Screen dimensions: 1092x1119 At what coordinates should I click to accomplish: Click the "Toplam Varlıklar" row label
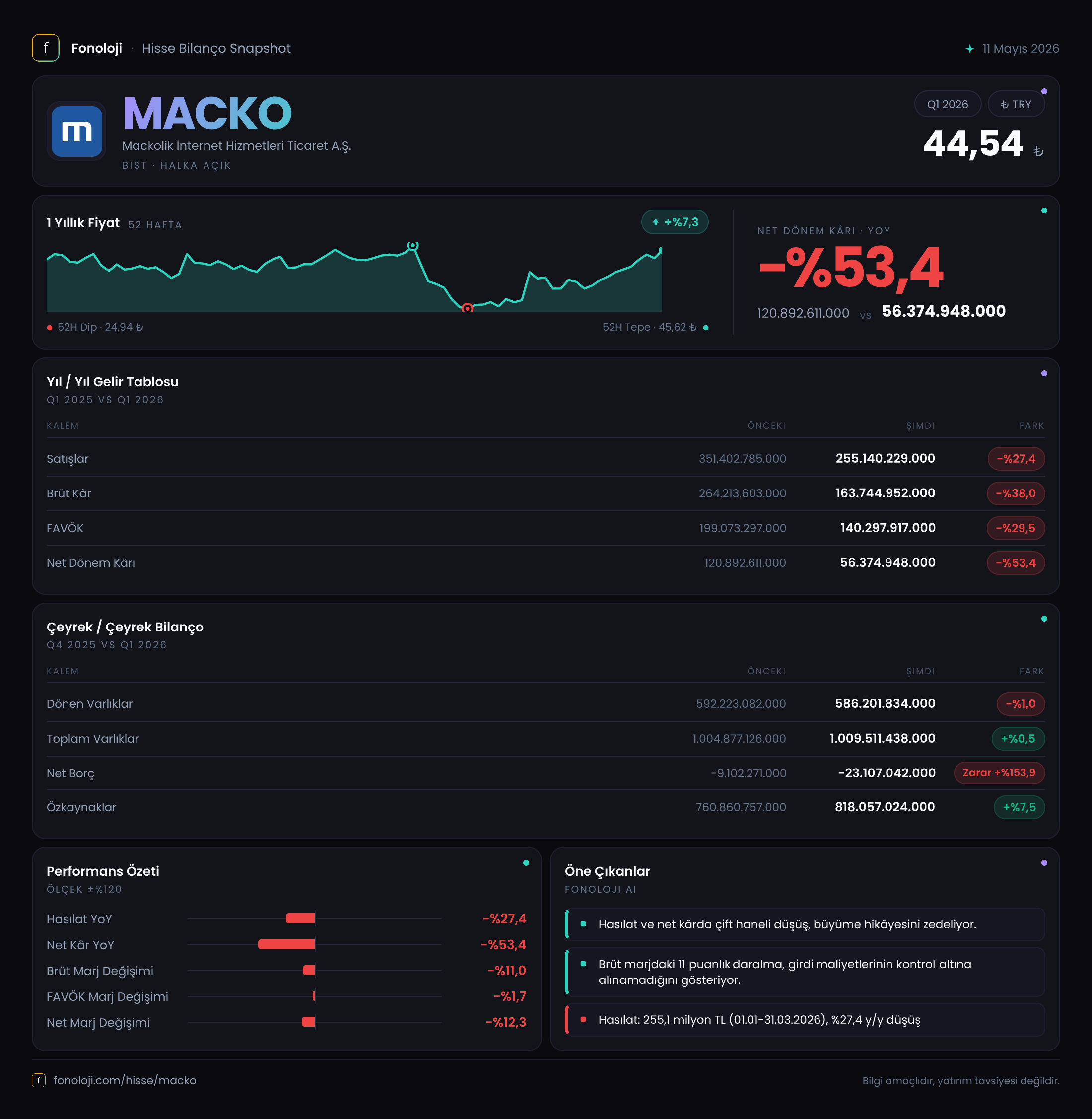point(93,739)
